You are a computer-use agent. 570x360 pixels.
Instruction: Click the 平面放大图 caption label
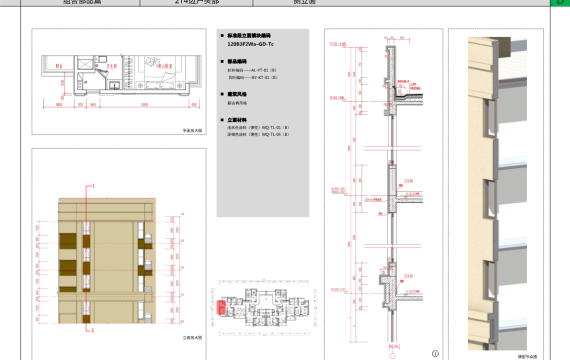click(192, 131)
